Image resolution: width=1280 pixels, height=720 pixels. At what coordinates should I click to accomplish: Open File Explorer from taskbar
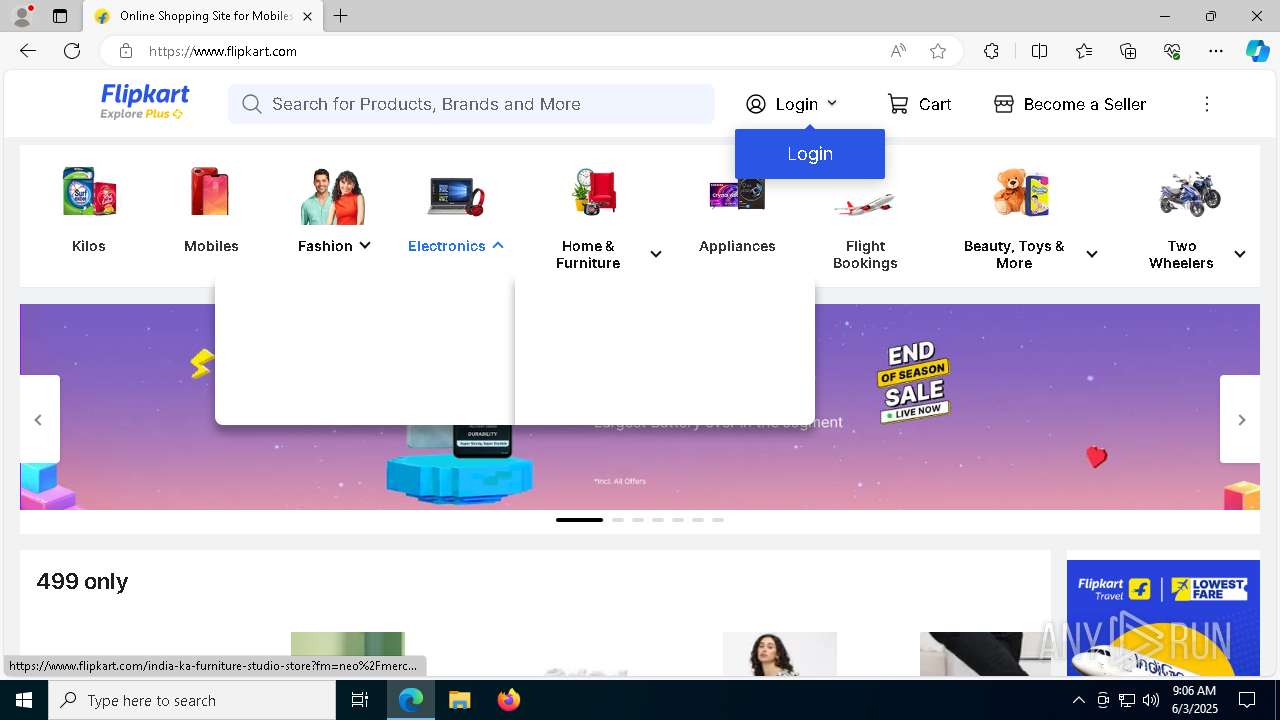(459, 700)
